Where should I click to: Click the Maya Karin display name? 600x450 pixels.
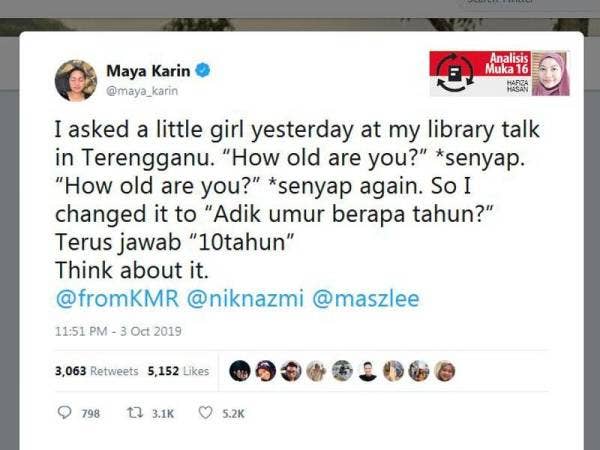(x=148, y=71)
